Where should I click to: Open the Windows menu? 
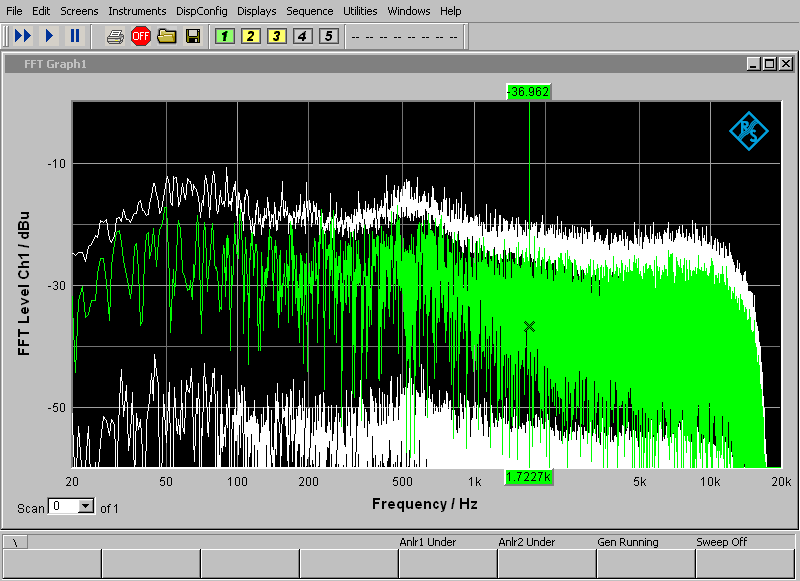click(x=409, y=11)
